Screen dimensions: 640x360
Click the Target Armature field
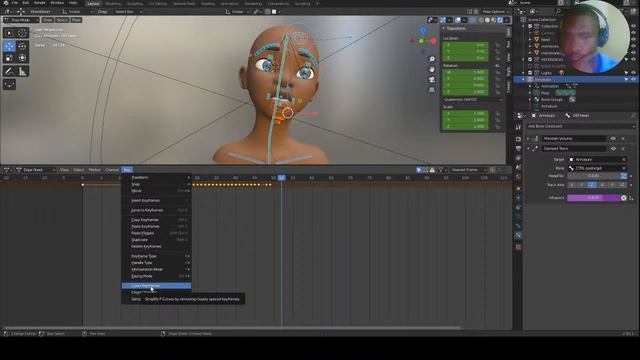coord(597,160)
